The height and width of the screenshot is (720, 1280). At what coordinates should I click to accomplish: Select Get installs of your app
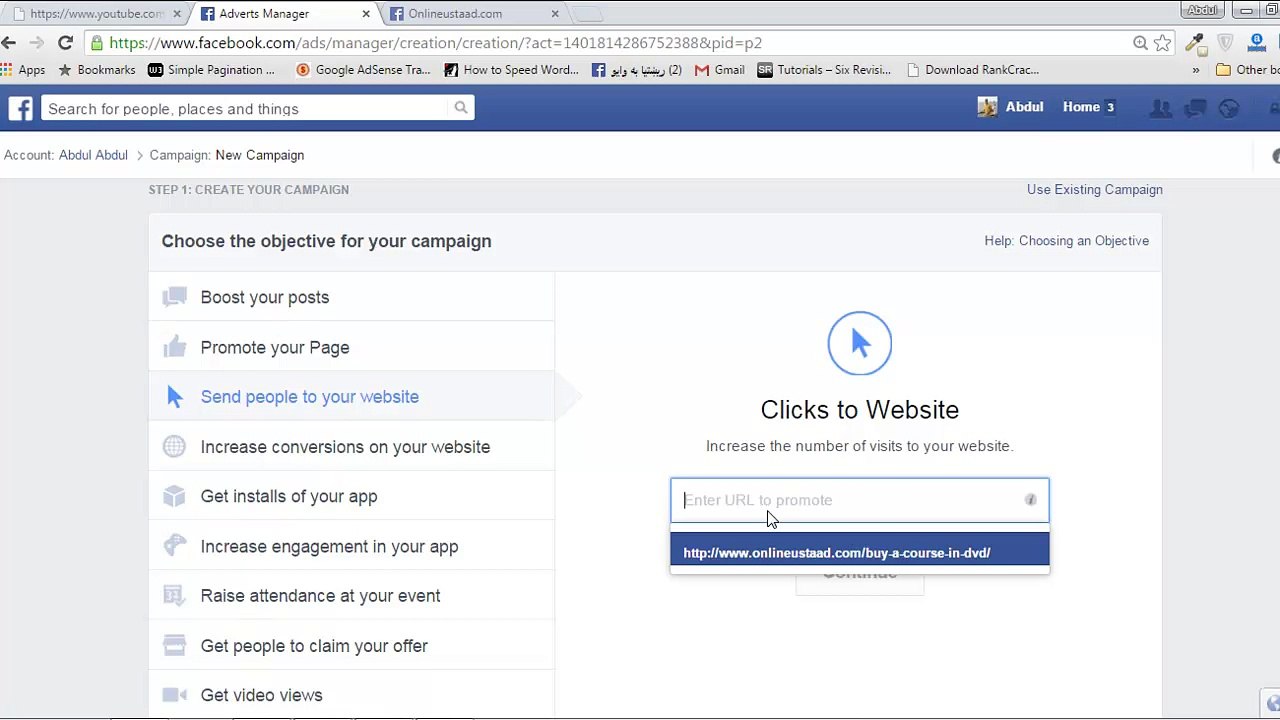351,496
